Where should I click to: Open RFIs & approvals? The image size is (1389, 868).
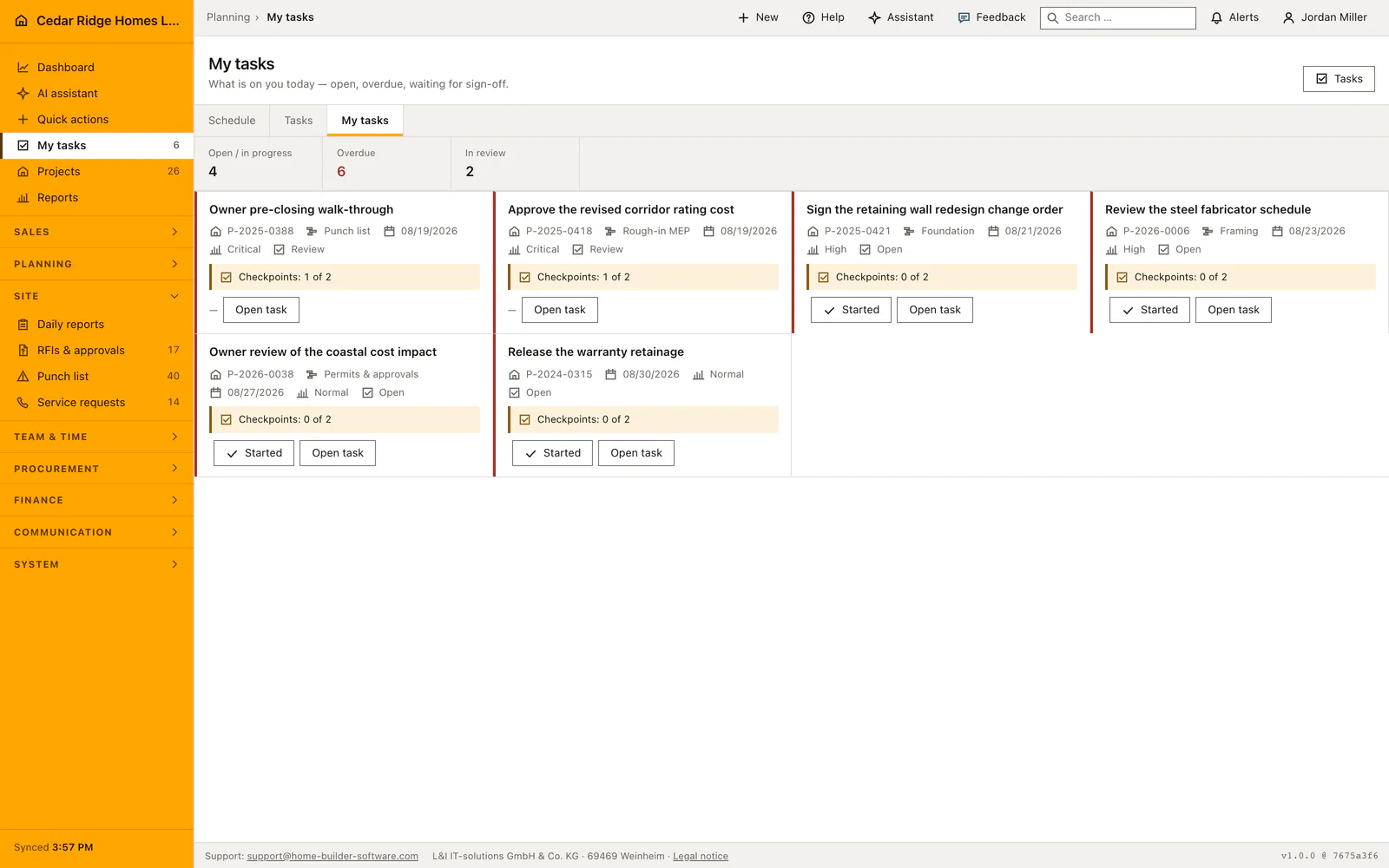tap(96, 350)
